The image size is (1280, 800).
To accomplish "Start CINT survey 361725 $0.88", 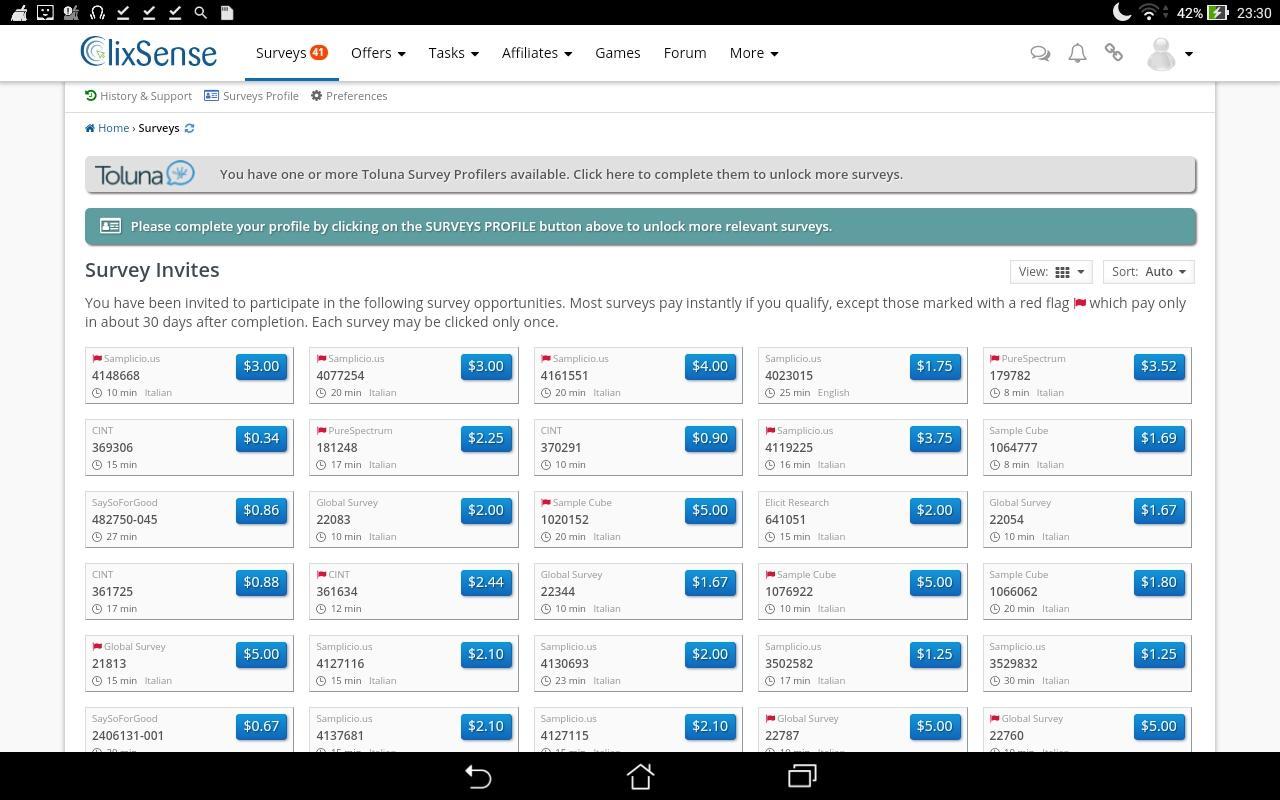I will coord(261,582).
